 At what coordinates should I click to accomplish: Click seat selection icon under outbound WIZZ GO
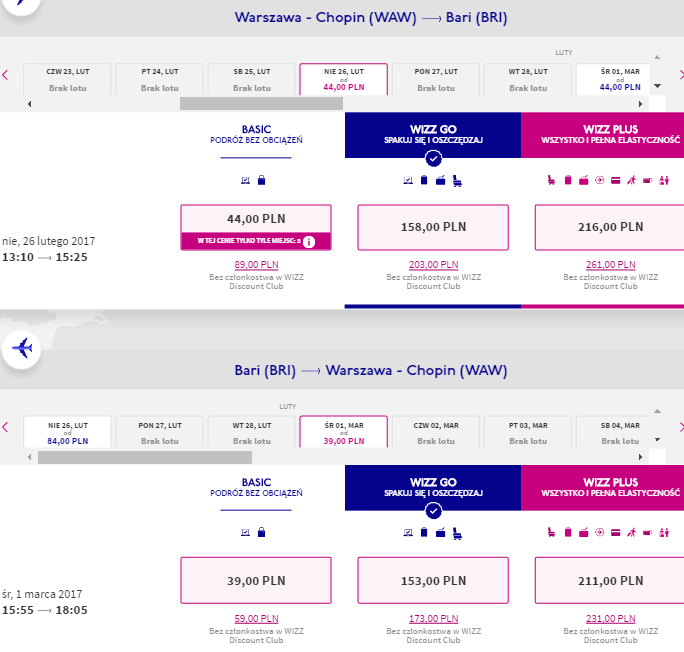(457, 181)
